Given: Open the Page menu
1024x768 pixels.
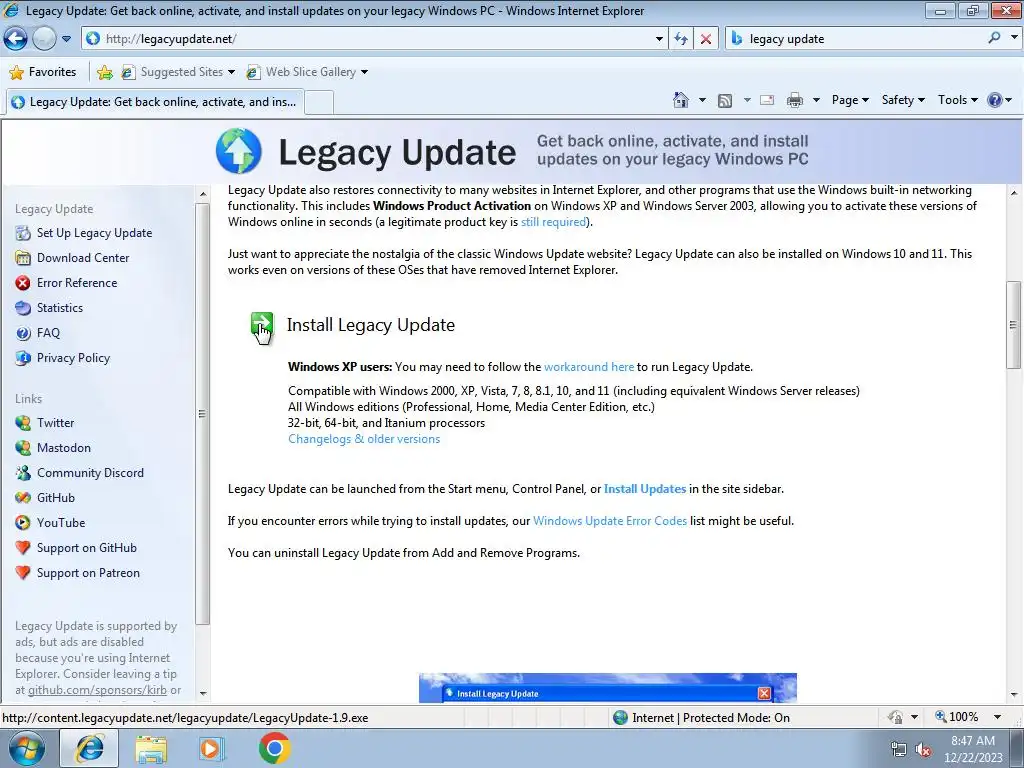Looking at the screenshot, I should coord(850,100).
